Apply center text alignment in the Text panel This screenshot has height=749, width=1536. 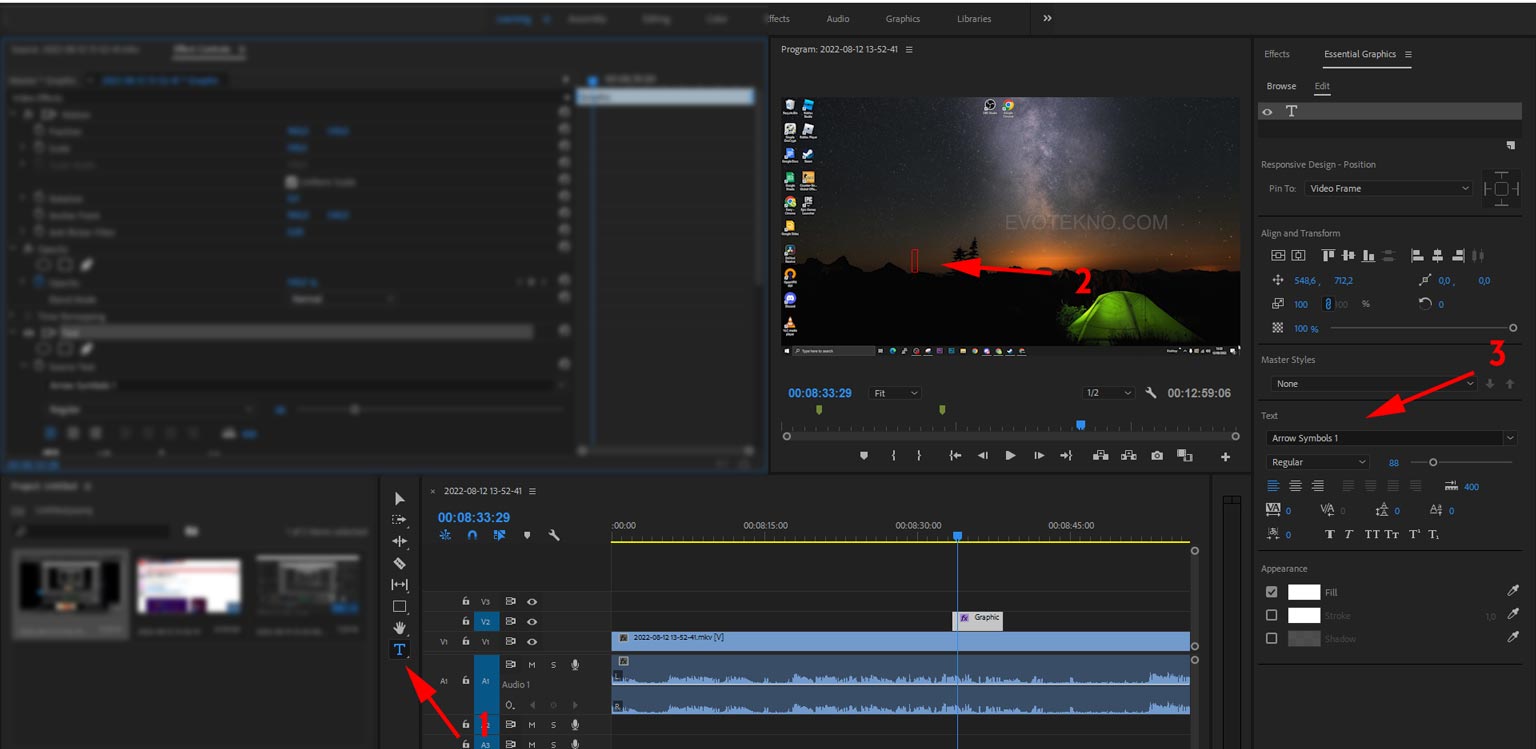[1295, 486]
